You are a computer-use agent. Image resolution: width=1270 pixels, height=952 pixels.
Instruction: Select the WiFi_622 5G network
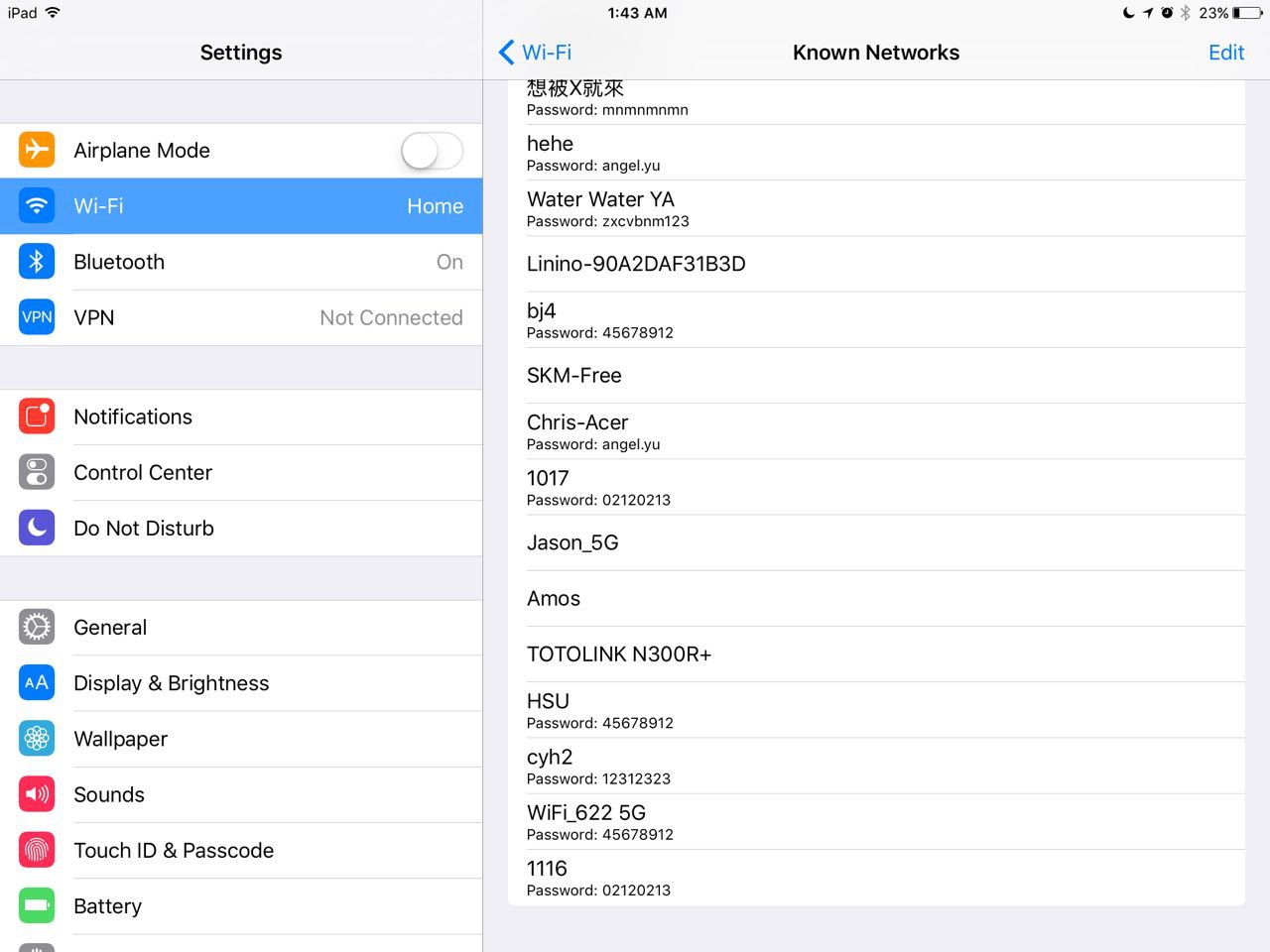coord(586,822)
